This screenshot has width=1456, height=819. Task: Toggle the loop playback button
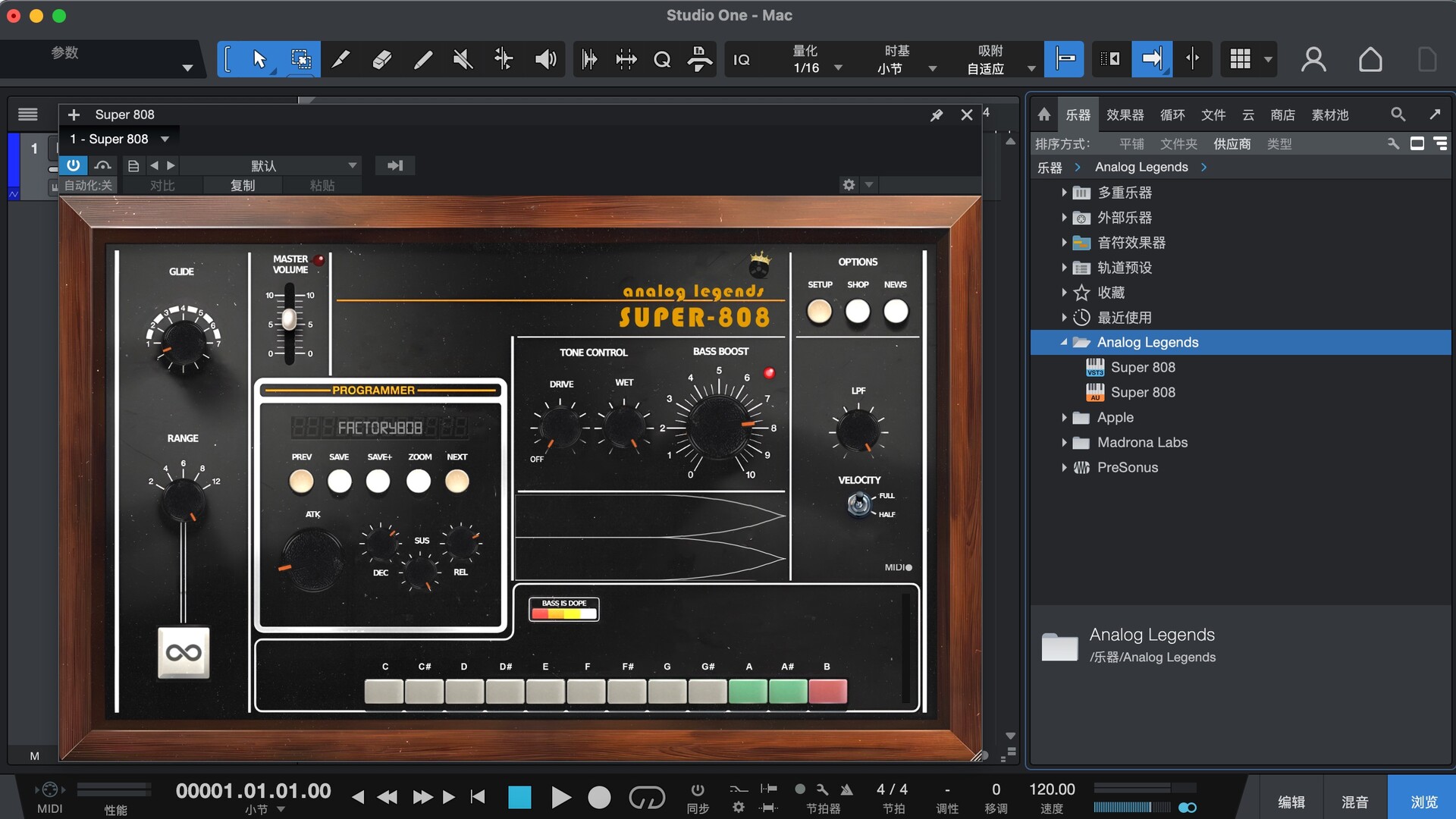646,797
